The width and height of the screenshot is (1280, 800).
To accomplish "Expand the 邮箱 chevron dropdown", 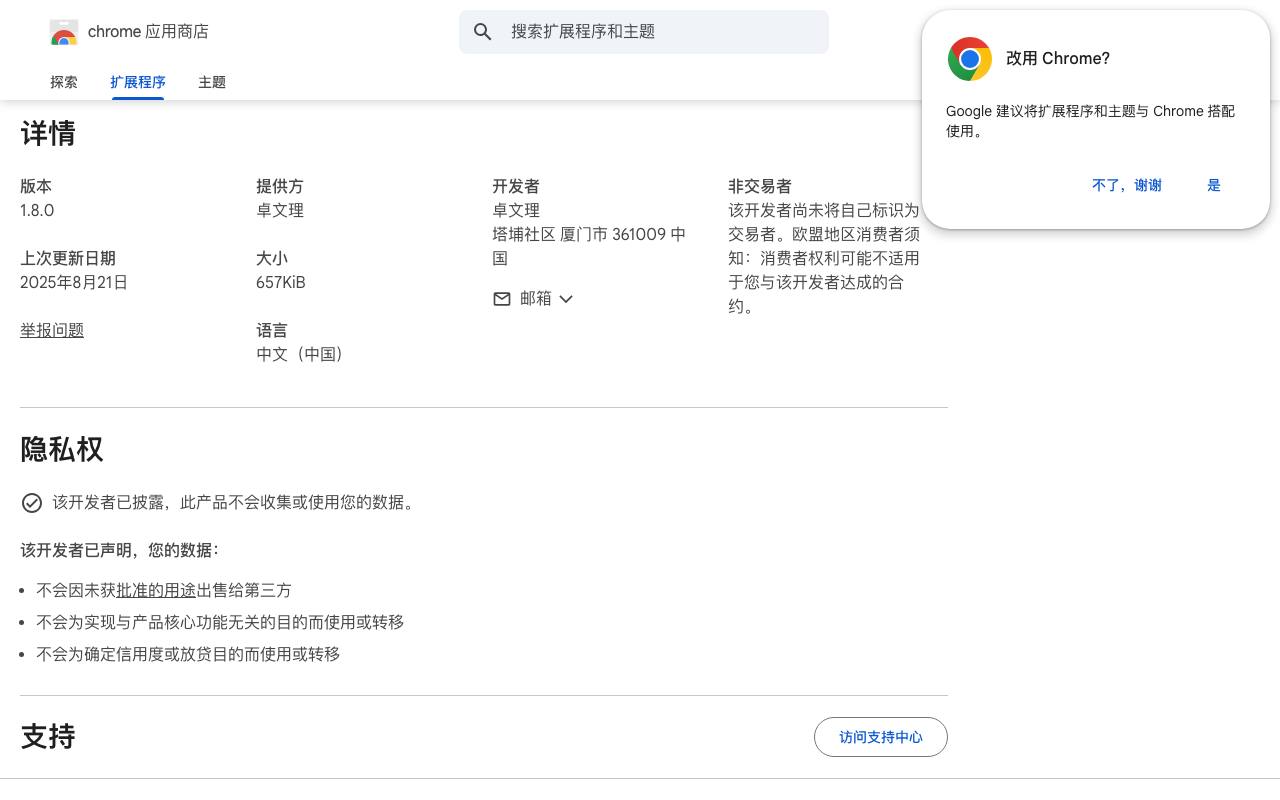I will coord(566,299).
